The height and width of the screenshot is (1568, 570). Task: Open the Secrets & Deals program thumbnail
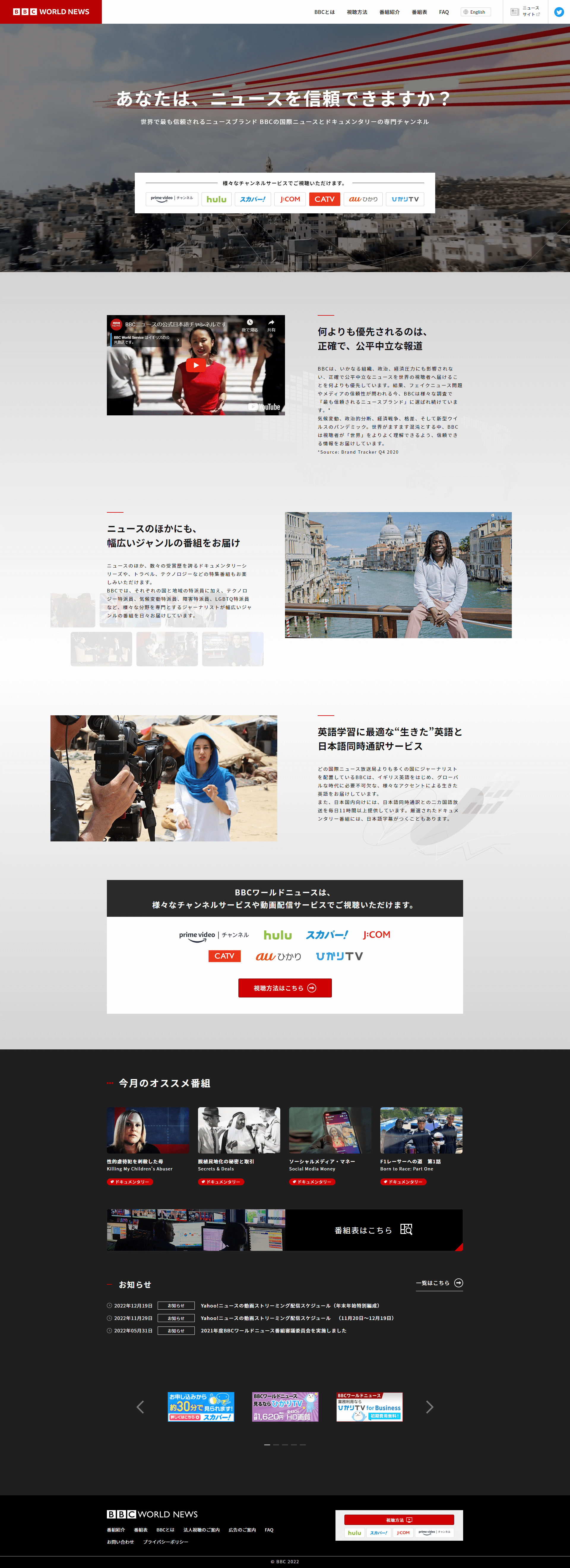(239, 1130)
